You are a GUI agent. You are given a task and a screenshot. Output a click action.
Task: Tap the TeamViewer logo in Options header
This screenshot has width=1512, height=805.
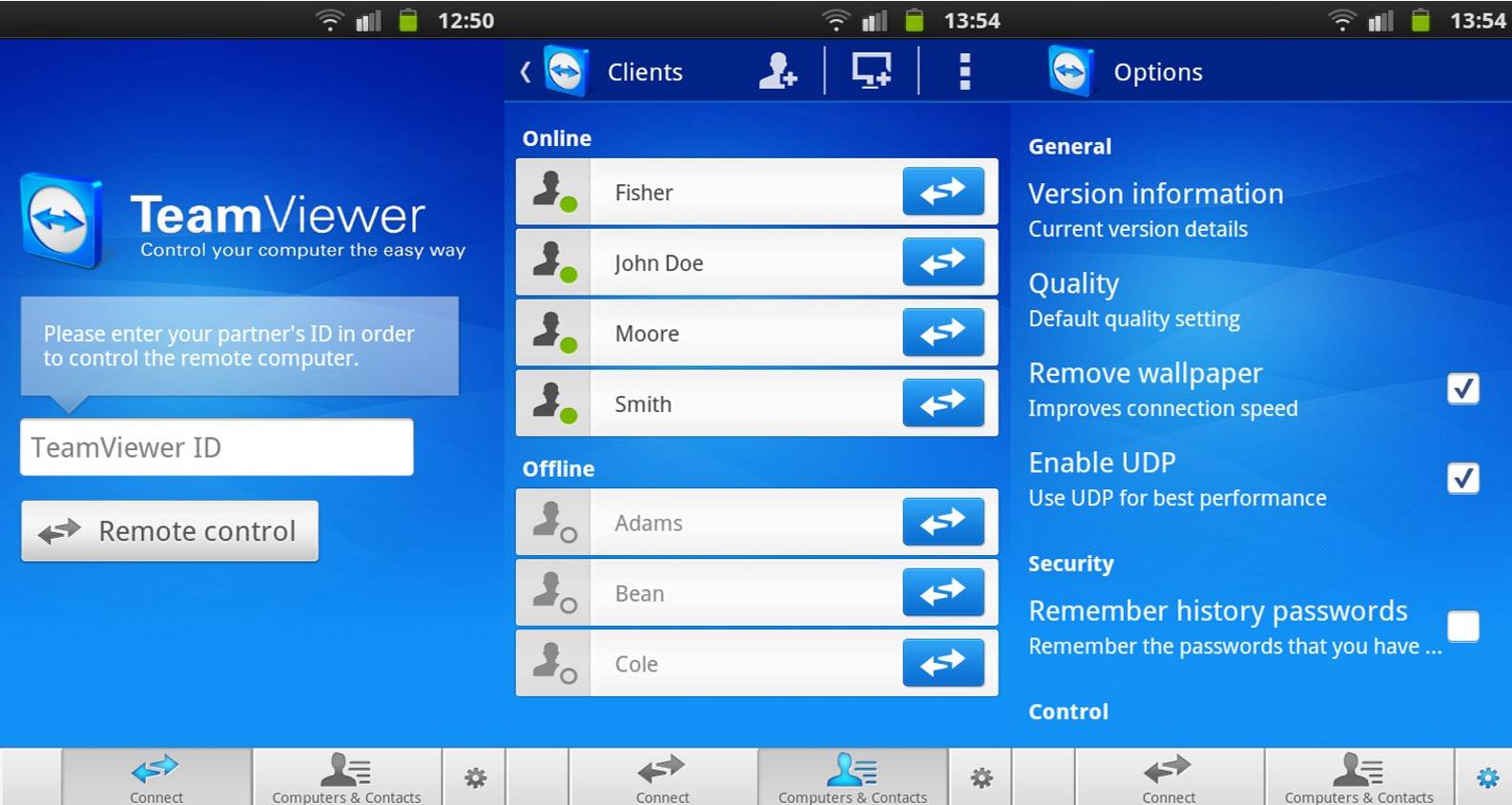[x=1070, y=71]
